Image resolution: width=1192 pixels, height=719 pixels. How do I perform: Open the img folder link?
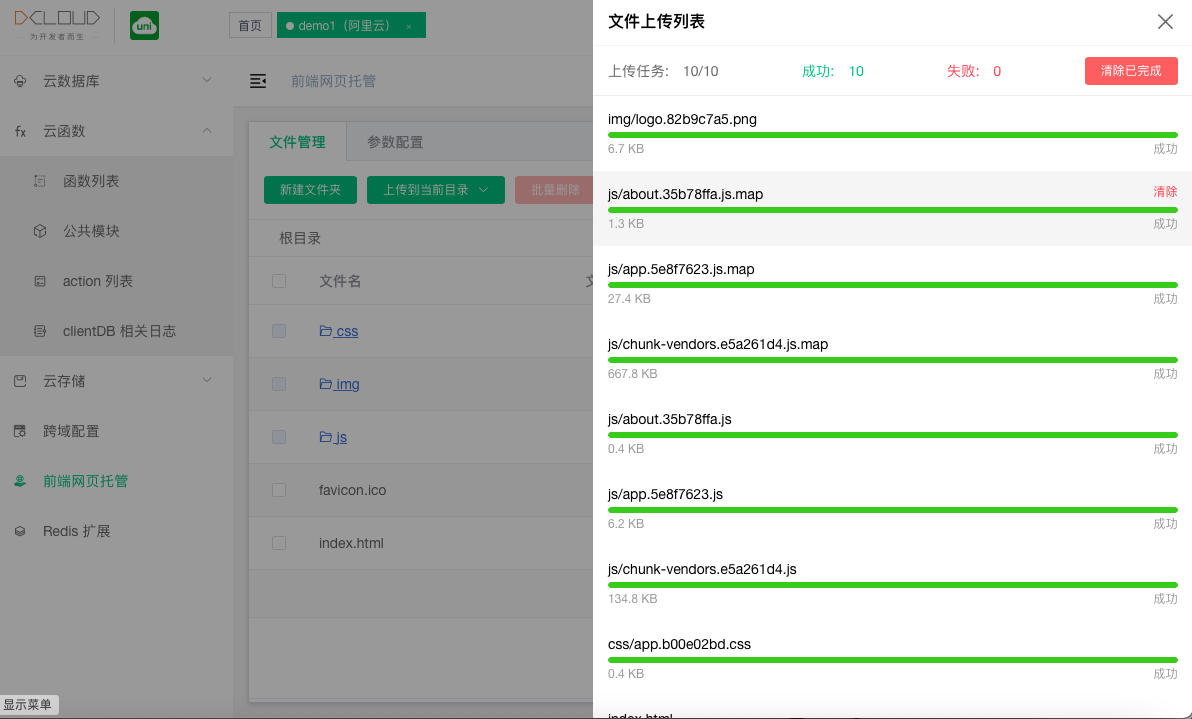click(x=340, y=384)
